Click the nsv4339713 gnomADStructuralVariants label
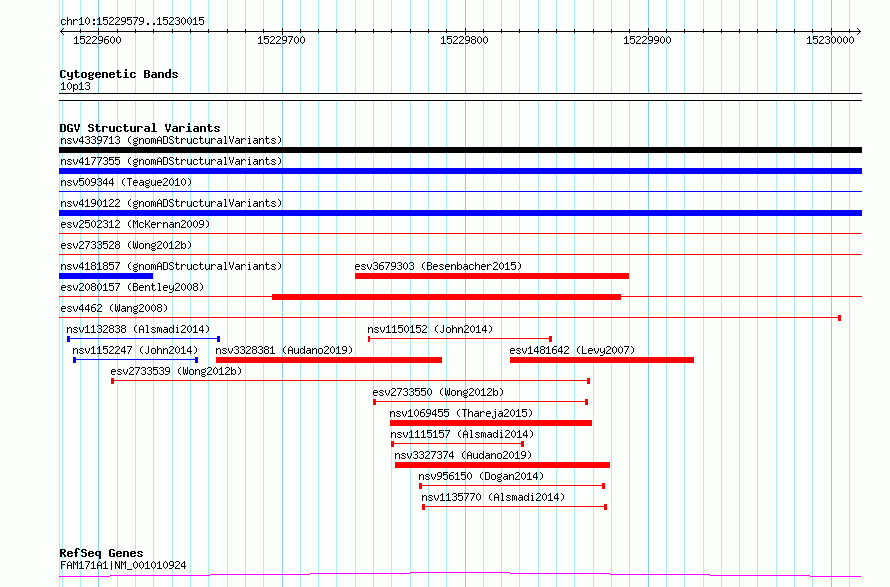The image size is (890, 587). pos(171,140)
